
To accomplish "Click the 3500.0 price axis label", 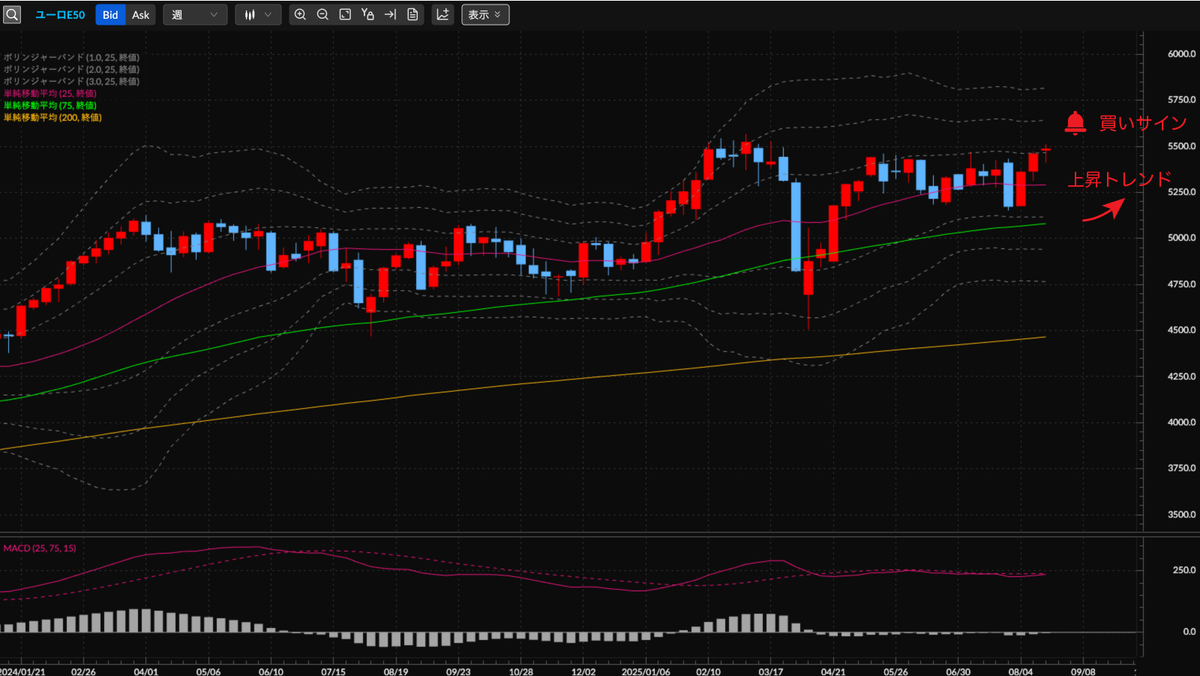I will (x=1182, y=514).
